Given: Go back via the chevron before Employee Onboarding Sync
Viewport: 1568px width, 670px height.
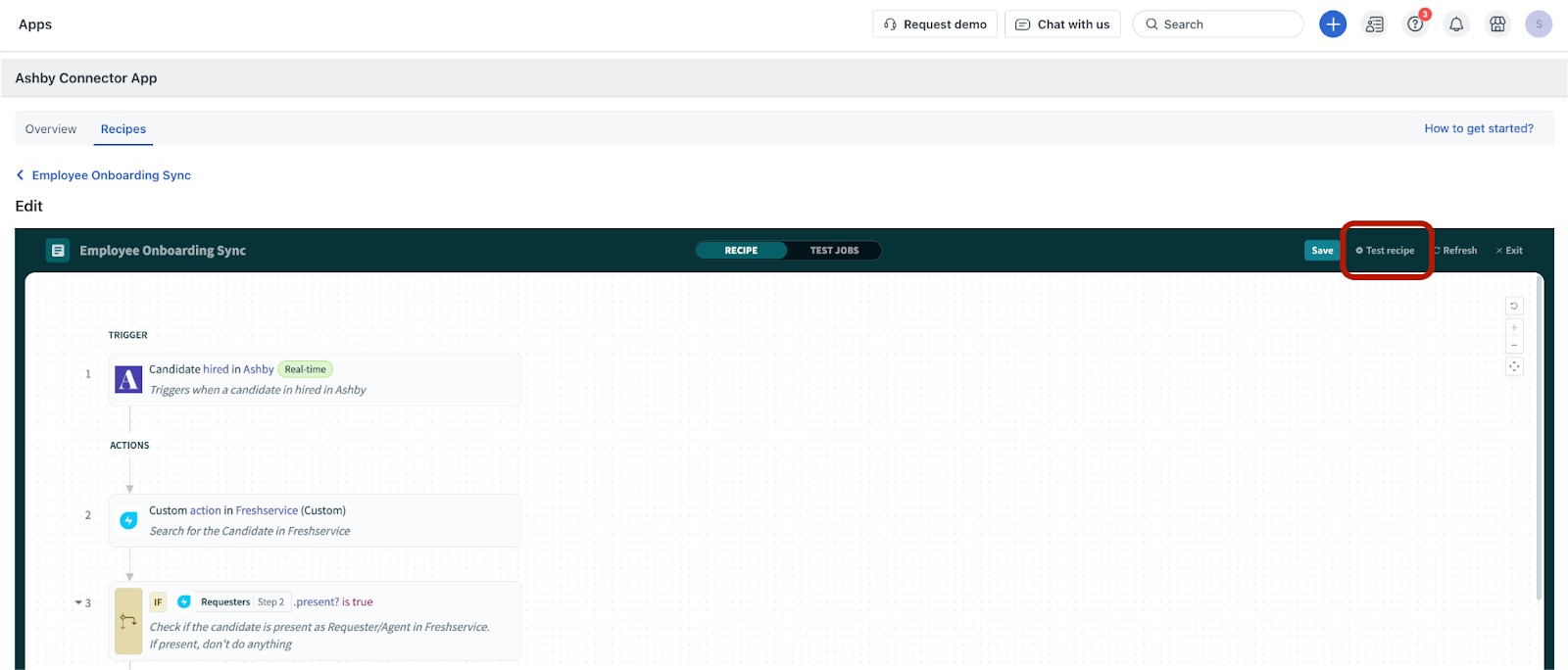Looking at the screenshot, I should pos(20,175).
